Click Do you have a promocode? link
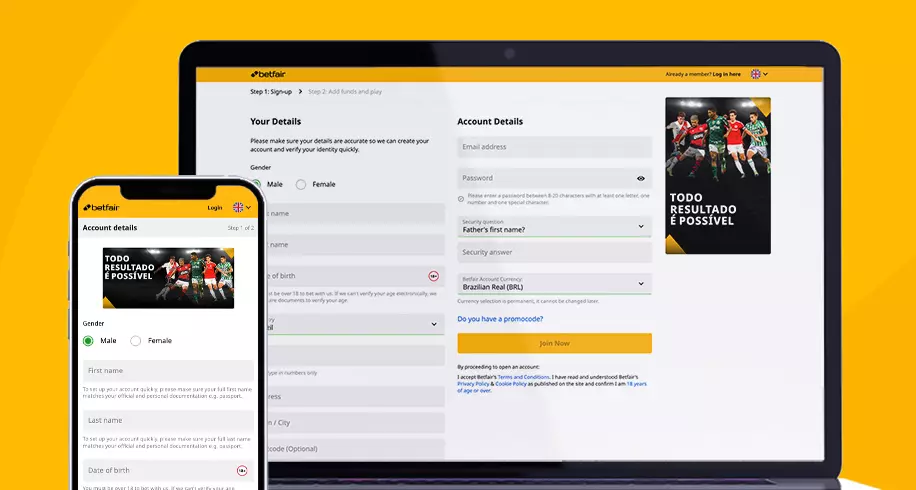This screenshot has height=490, width=916. click(x=500, y=319)
